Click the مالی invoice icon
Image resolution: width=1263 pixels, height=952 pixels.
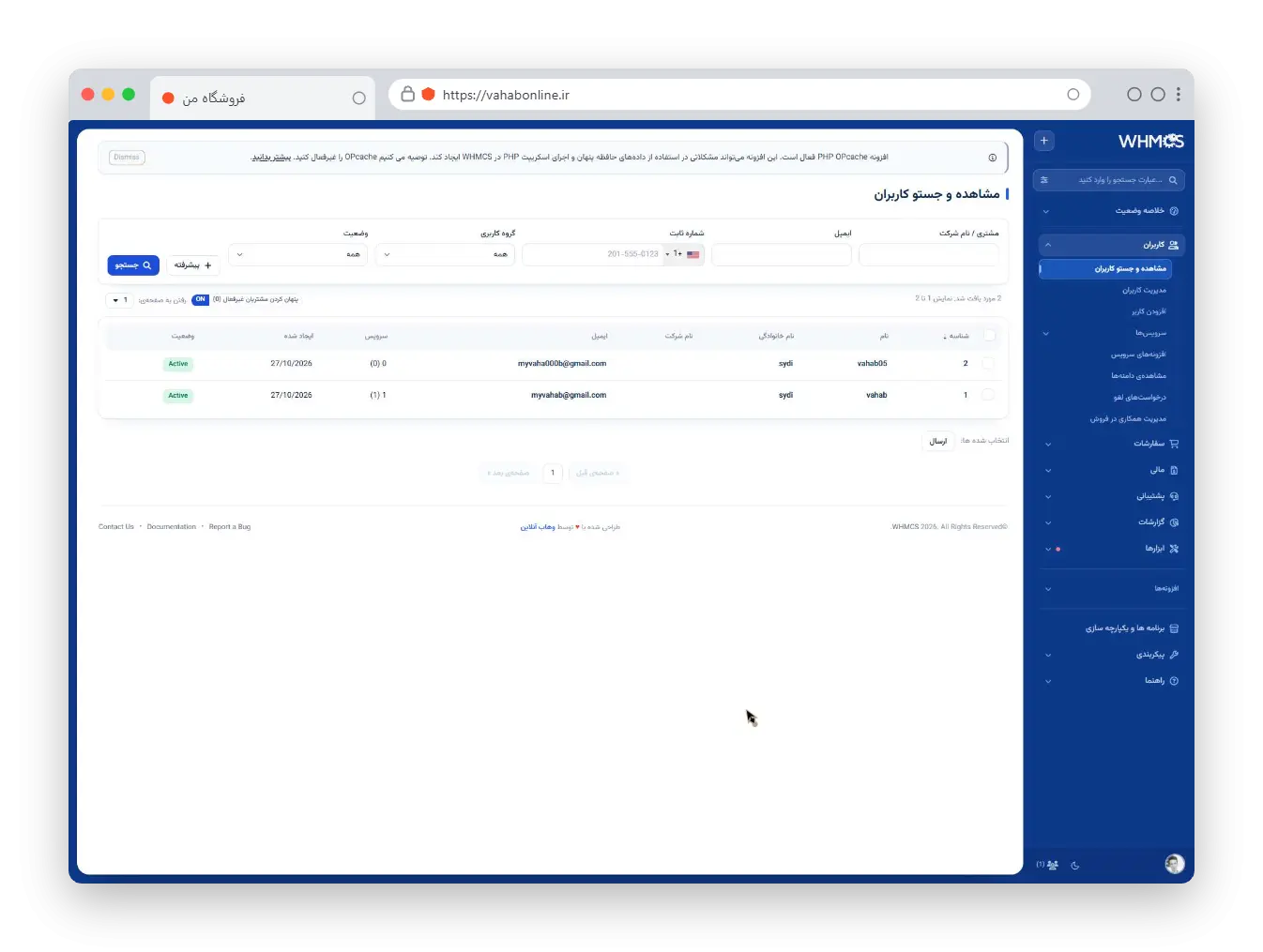[1174, 470]
